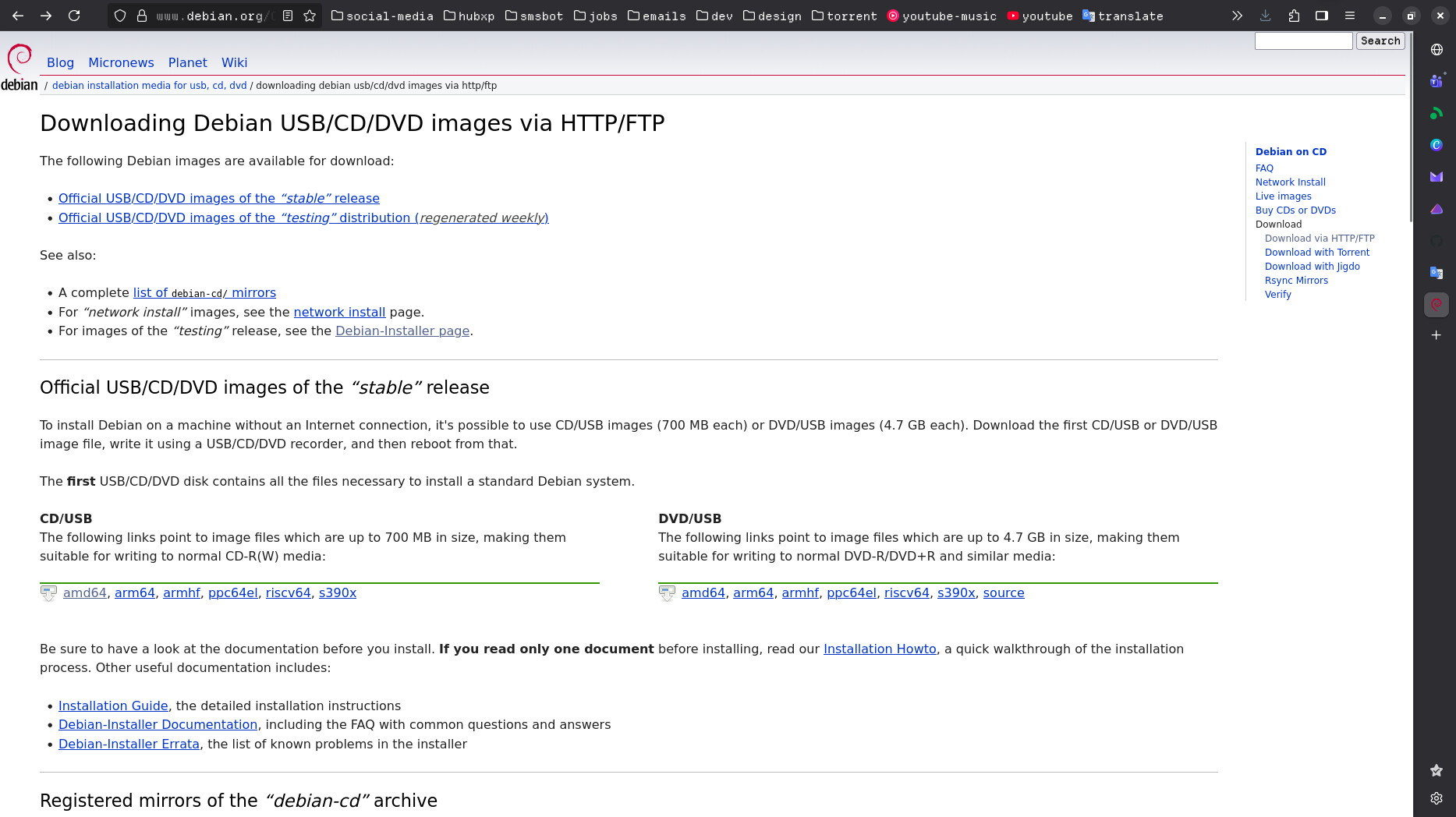Screen dimensions: 1456x817
Task: Open the Micronews tab in the header
Action: coord(121,62)
